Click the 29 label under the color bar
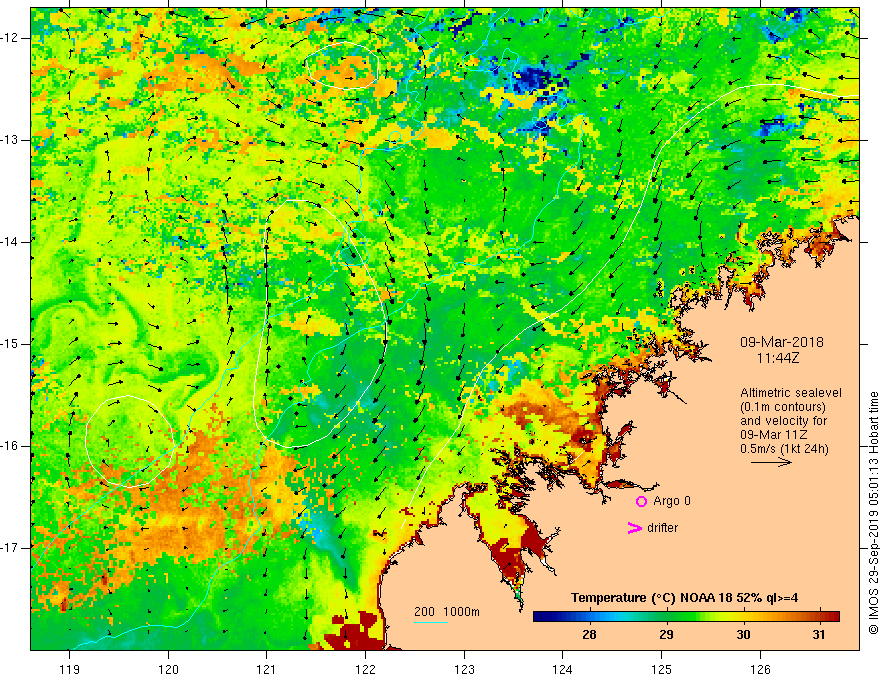Screen dimensions: 880x680 666,635
